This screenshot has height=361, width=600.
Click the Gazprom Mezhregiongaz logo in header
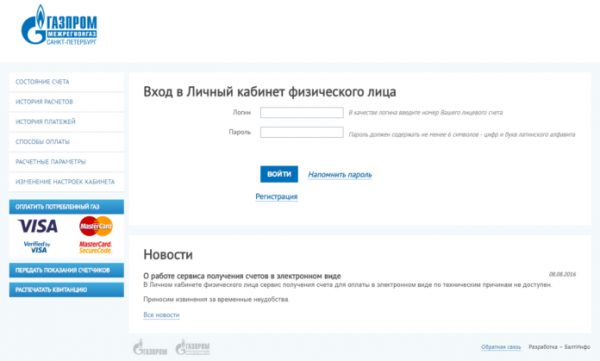(59, 25)
